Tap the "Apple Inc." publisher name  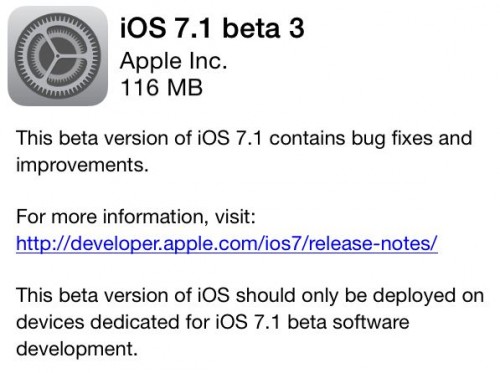[x=173, y=61]
